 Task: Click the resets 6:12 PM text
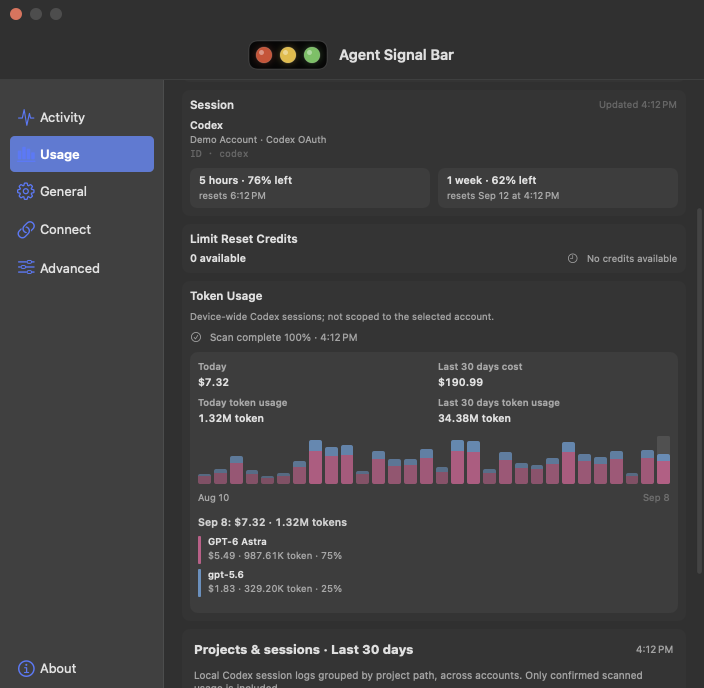pos(232,196)
